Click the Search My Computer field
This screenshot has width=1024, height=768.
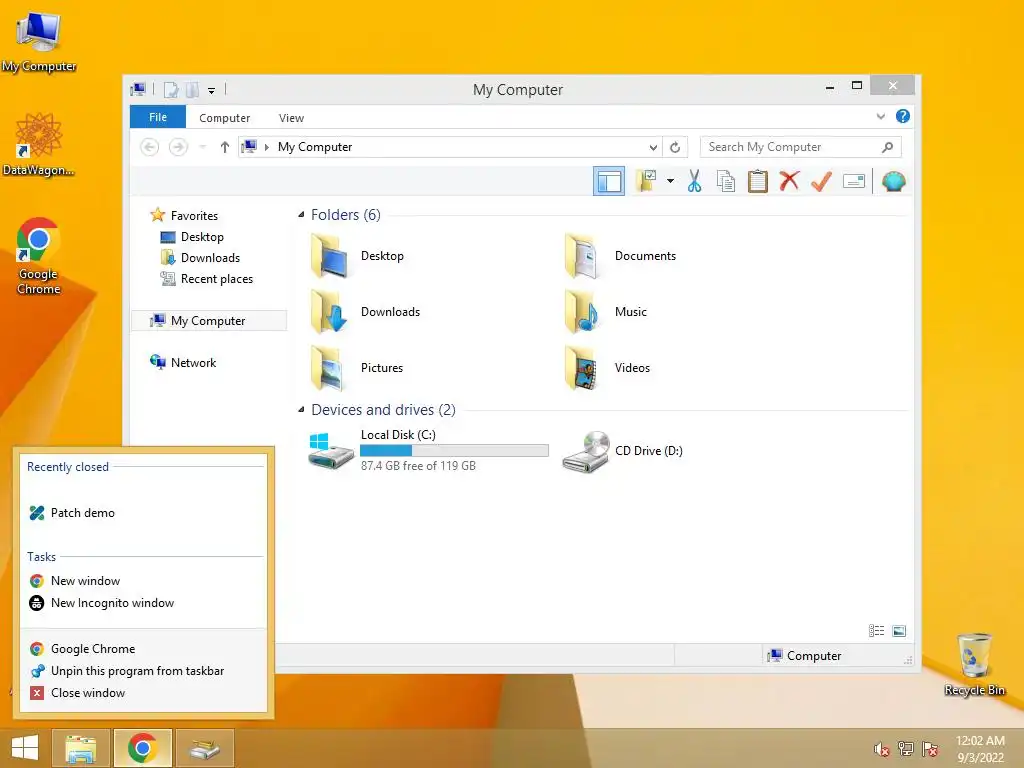(x=800, y=147)
